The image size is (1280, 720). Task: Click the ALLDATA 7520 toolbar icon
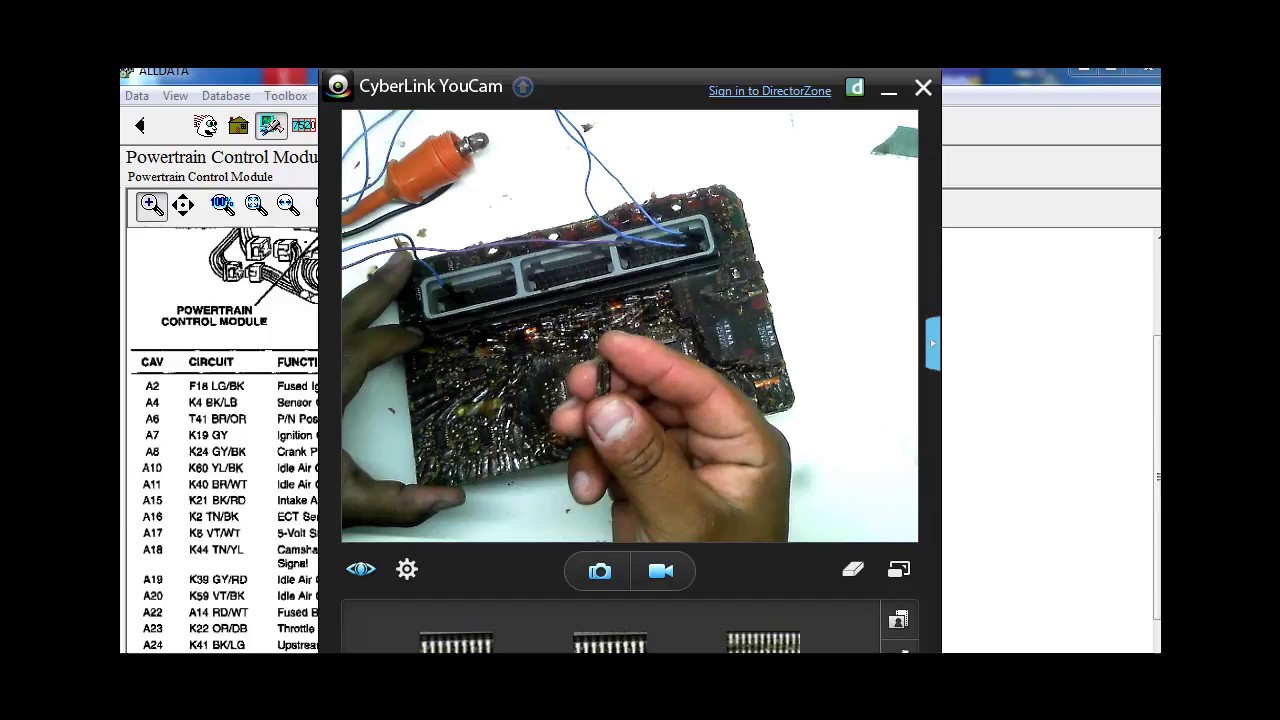click(x=304, y=125)
